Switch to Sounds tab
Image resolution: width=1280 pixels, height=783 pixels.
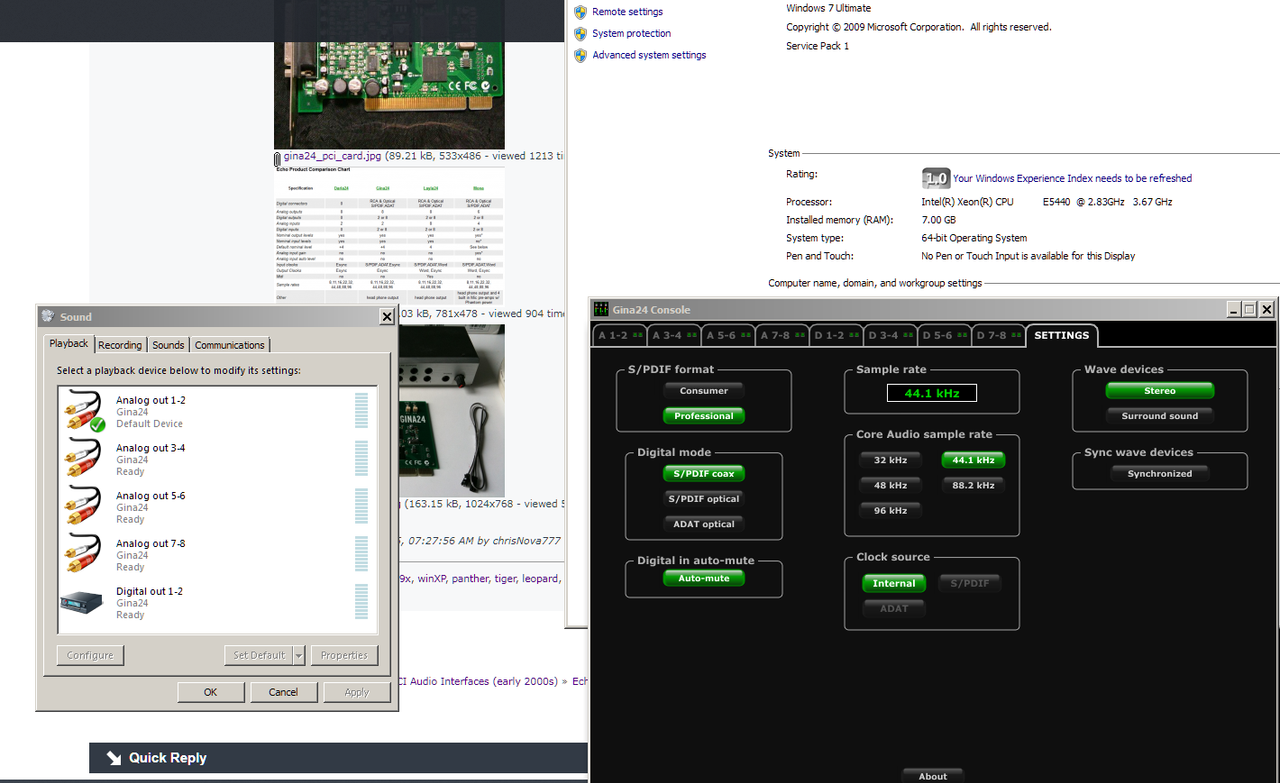click(168, 345)
